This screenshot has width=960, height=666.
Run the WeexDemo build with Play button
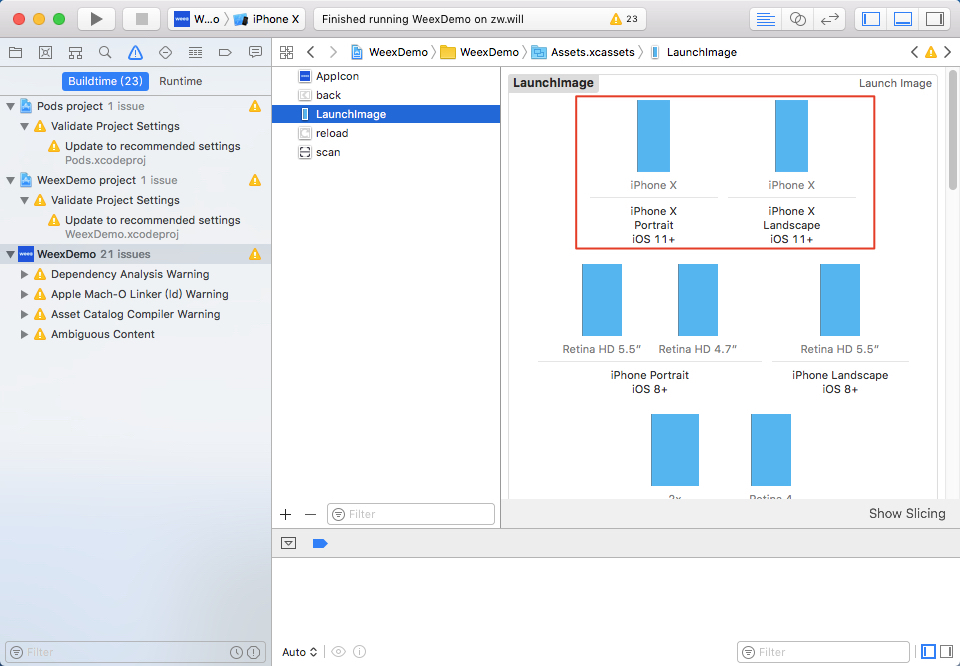[96, 19]
